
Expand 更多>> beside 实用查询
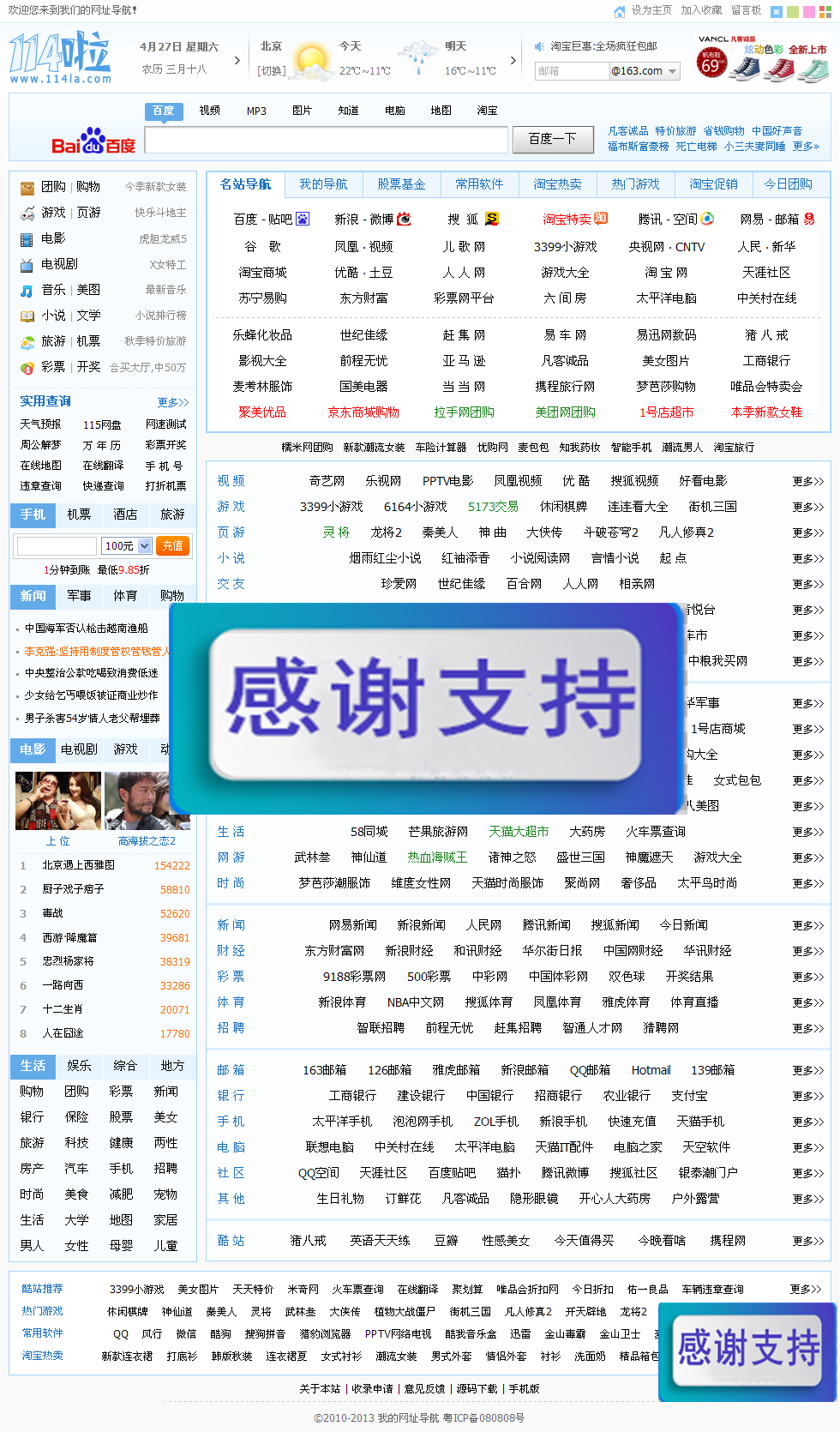pos(173,402)
